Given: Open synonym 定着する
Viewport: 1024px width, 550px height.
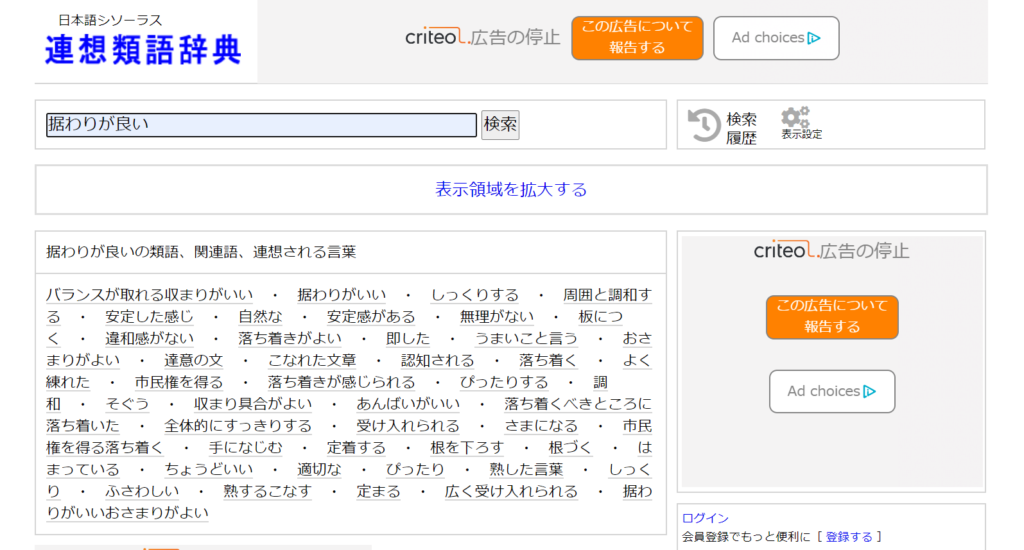Looking at the screenshot, I should coord(357,447).
